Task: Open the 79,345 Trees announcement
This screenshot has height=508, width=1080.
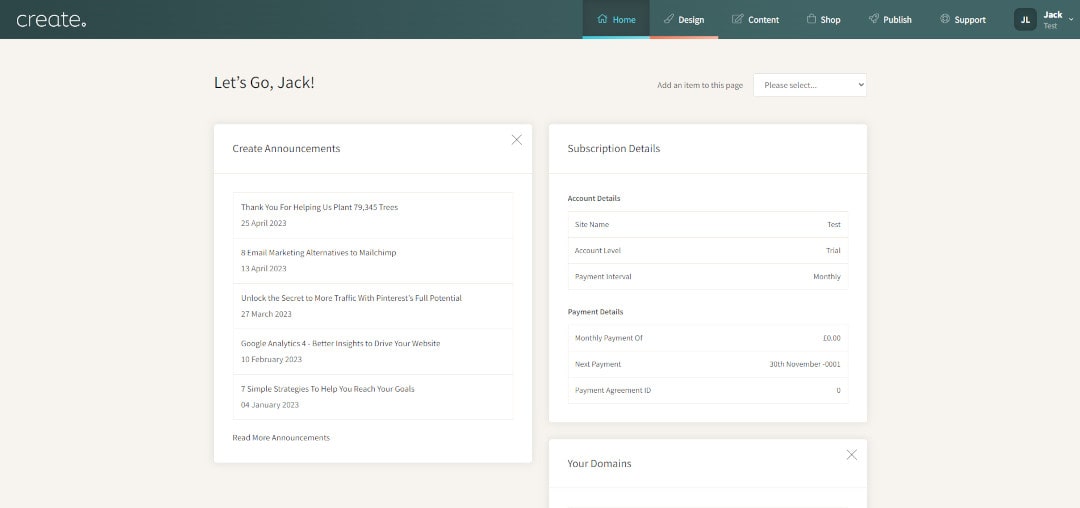Action: (x=373, y=215)
